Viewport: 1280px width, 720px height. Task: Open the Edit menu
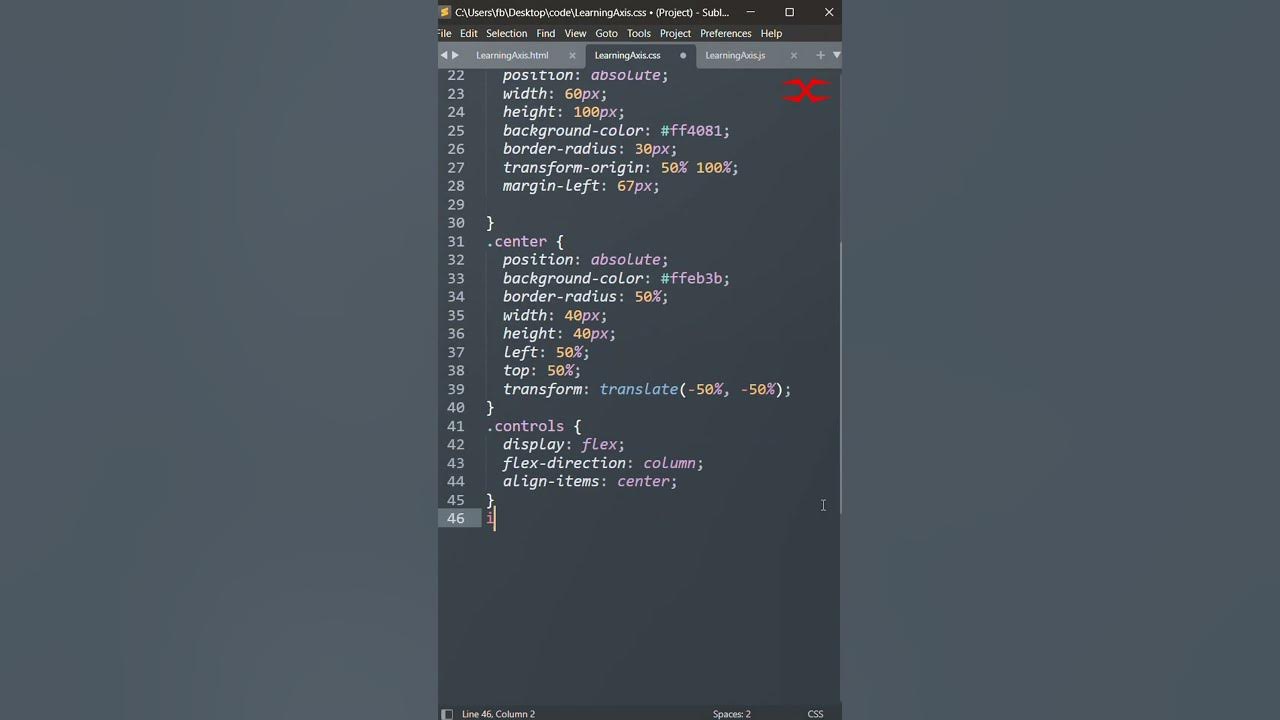(469, 33)
